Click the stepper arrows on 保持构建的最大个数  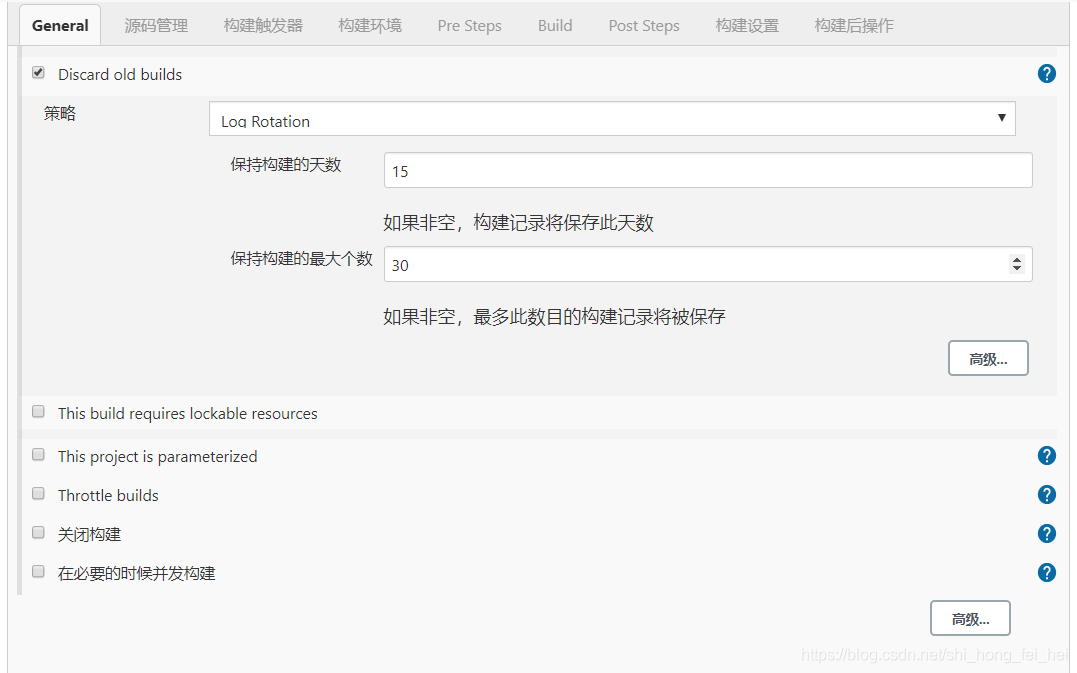[x=1017, y=264]
